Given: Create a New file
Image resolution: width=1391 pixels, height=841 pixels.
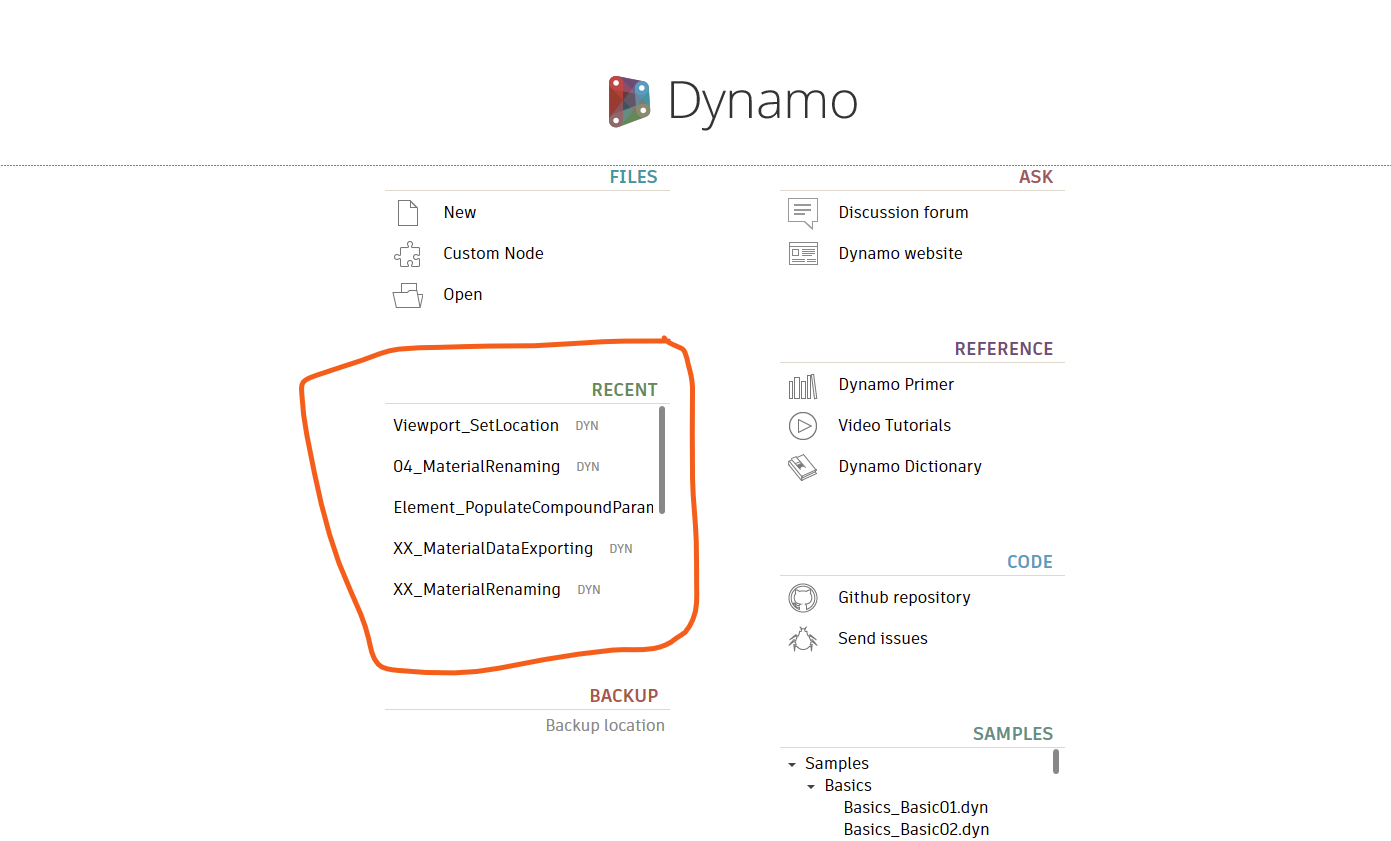Looking at the screenshot, I should (460, 213).
